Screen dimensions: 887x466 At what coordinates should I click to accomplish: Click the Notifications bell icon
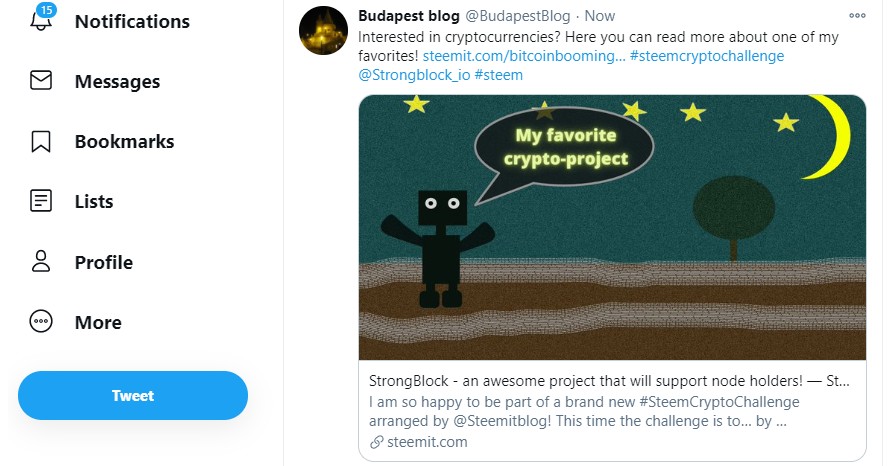[x=41, y=22]
